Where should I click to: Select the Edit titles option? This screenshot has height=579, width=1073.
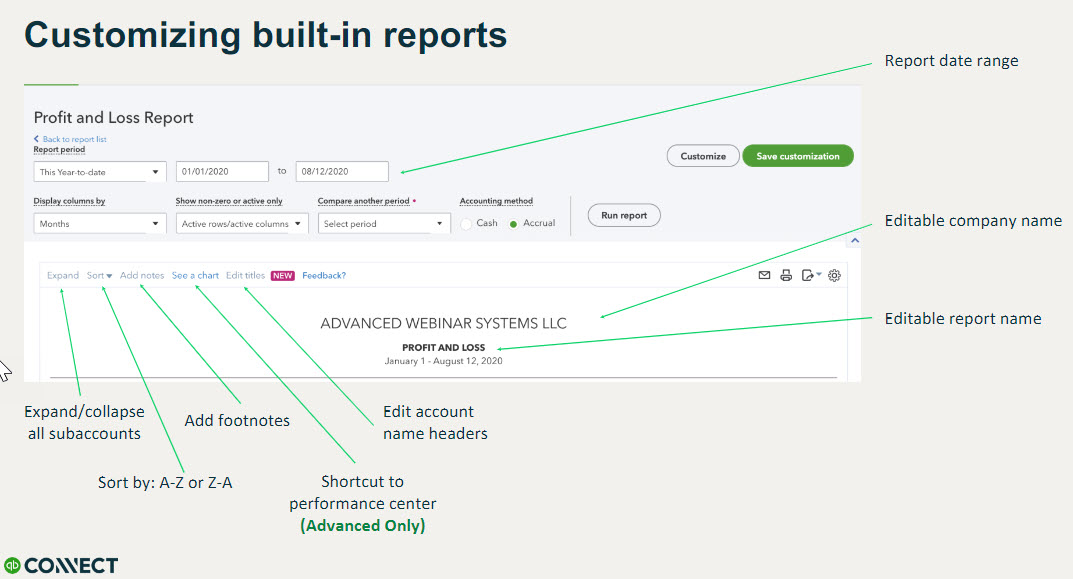[245, 275]
